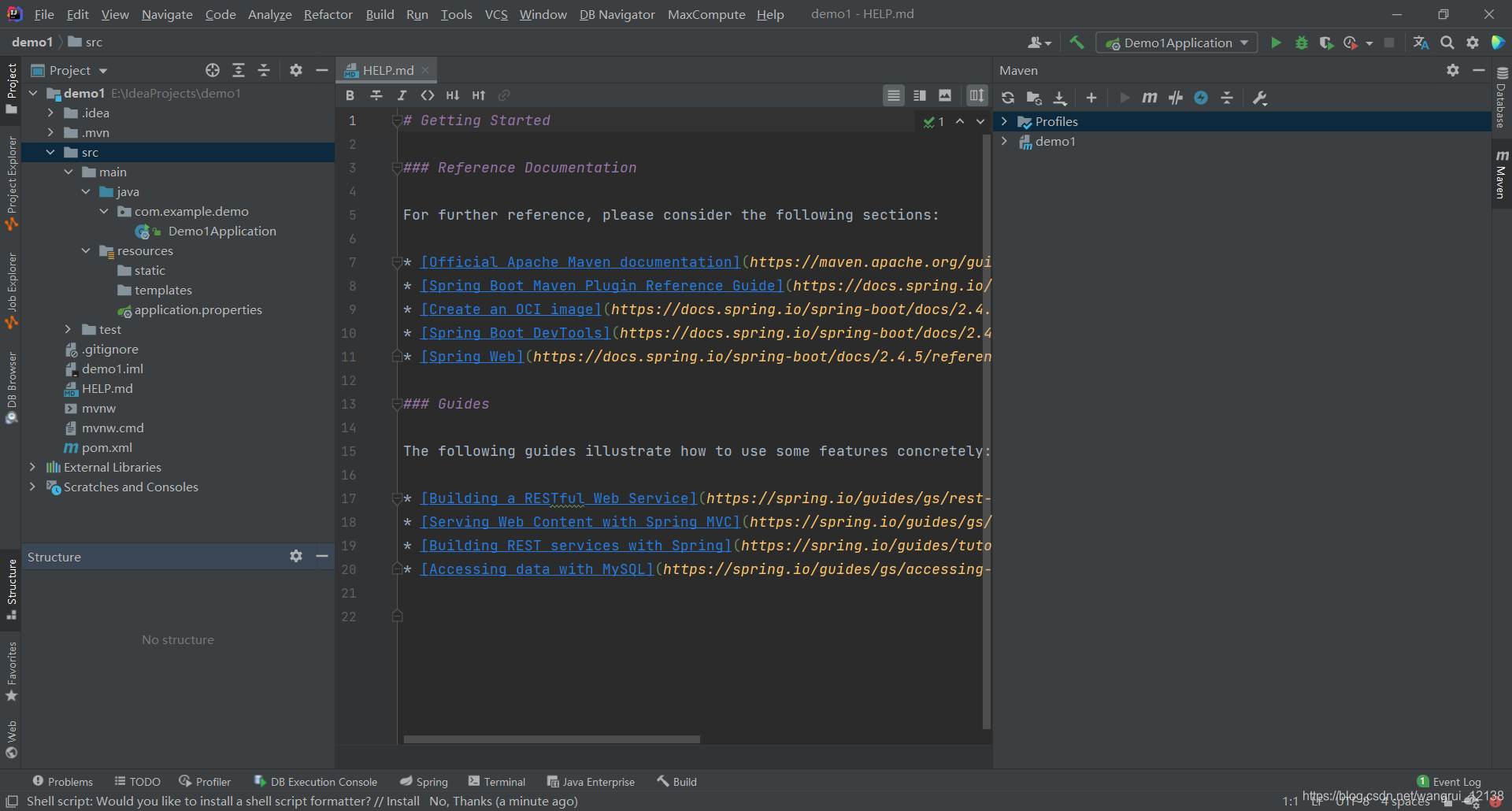The width and height of the screenshot is (1512, 811).
Task: Select the HELP.md editor tab
Action: click(x=387, y=70)
